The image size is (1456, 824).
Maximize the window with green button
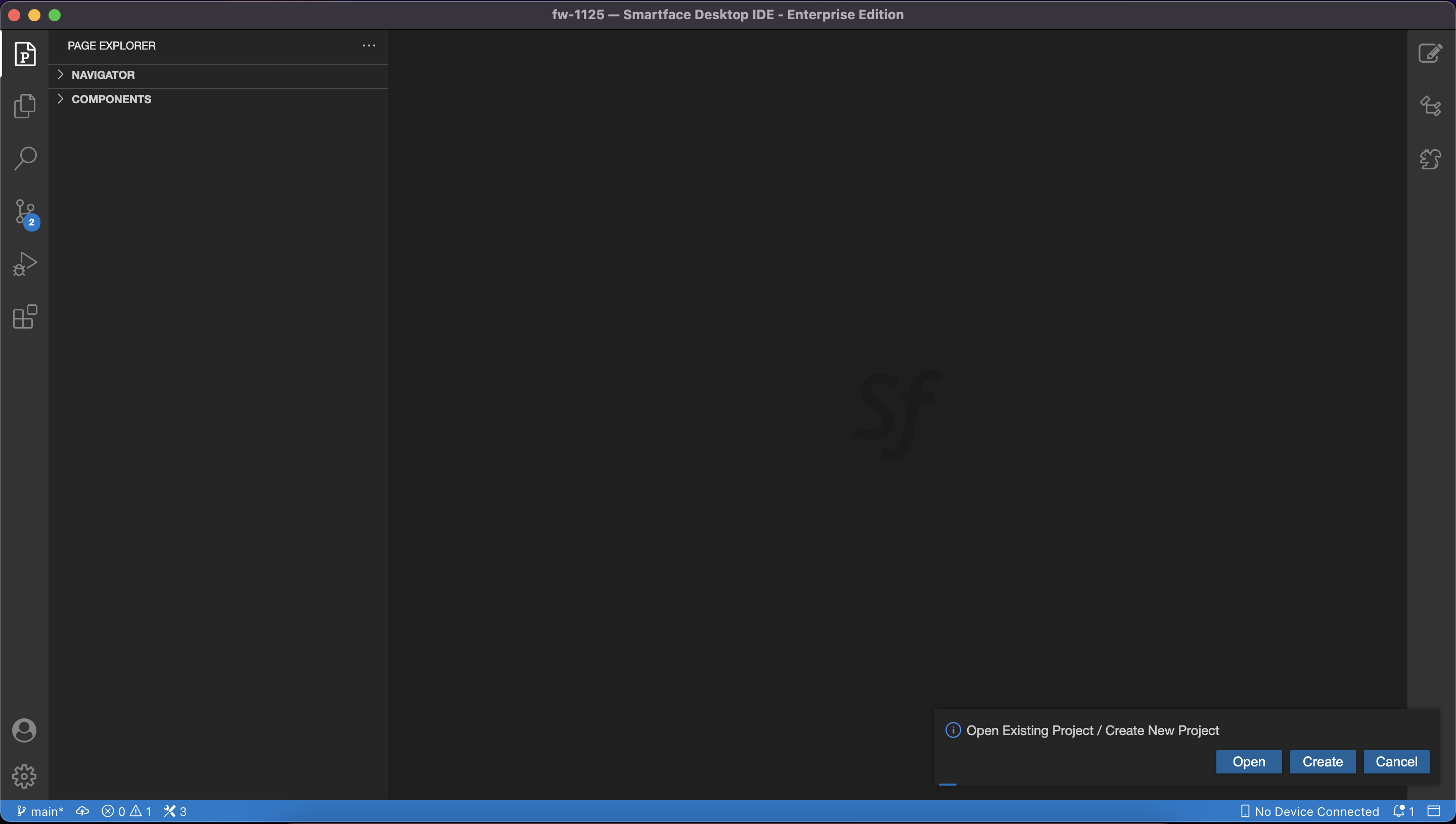(x=55, y=15)
